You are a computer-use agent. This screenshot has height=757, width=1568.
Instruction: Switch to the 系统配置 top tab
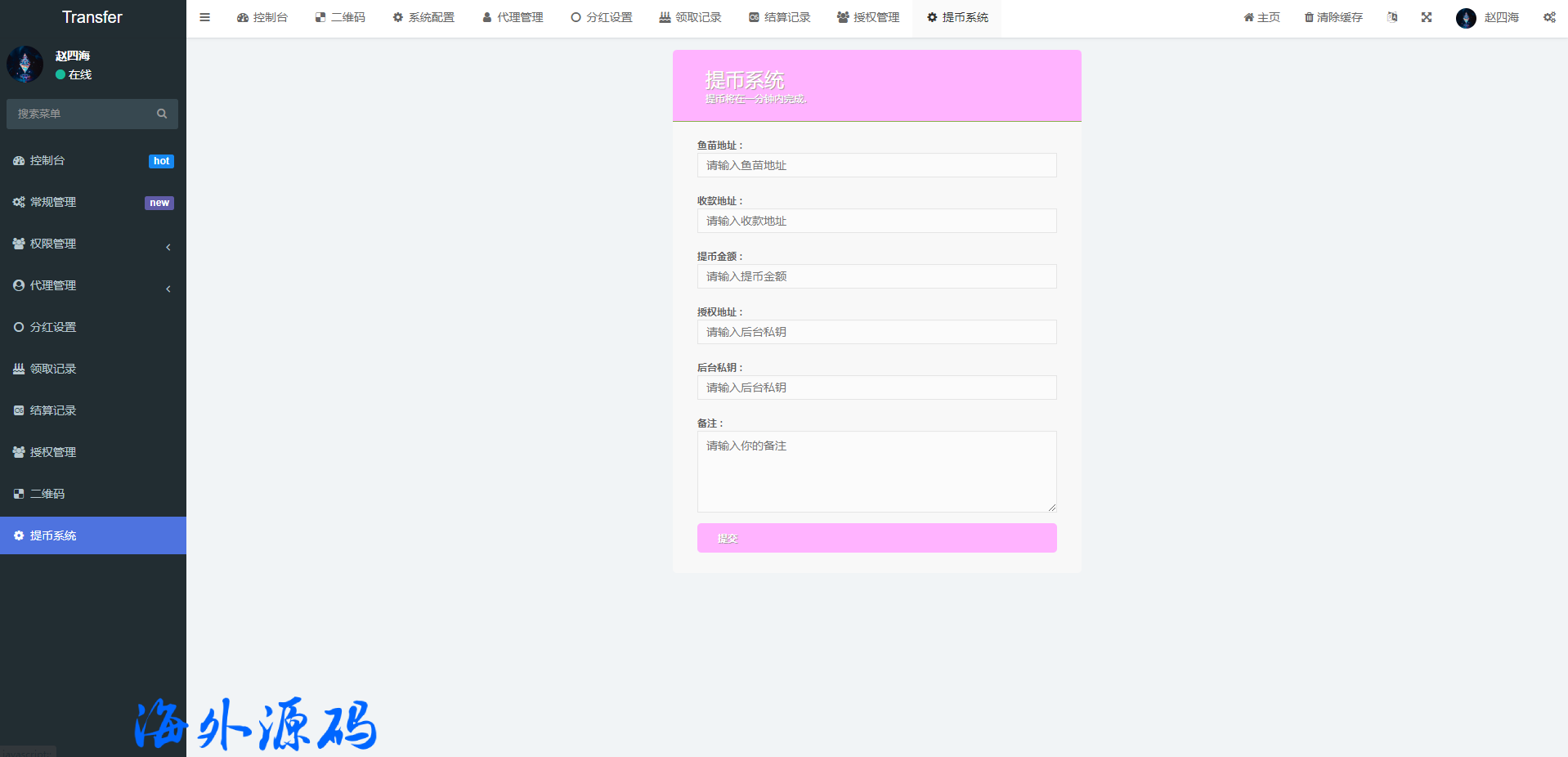(423, 17)
